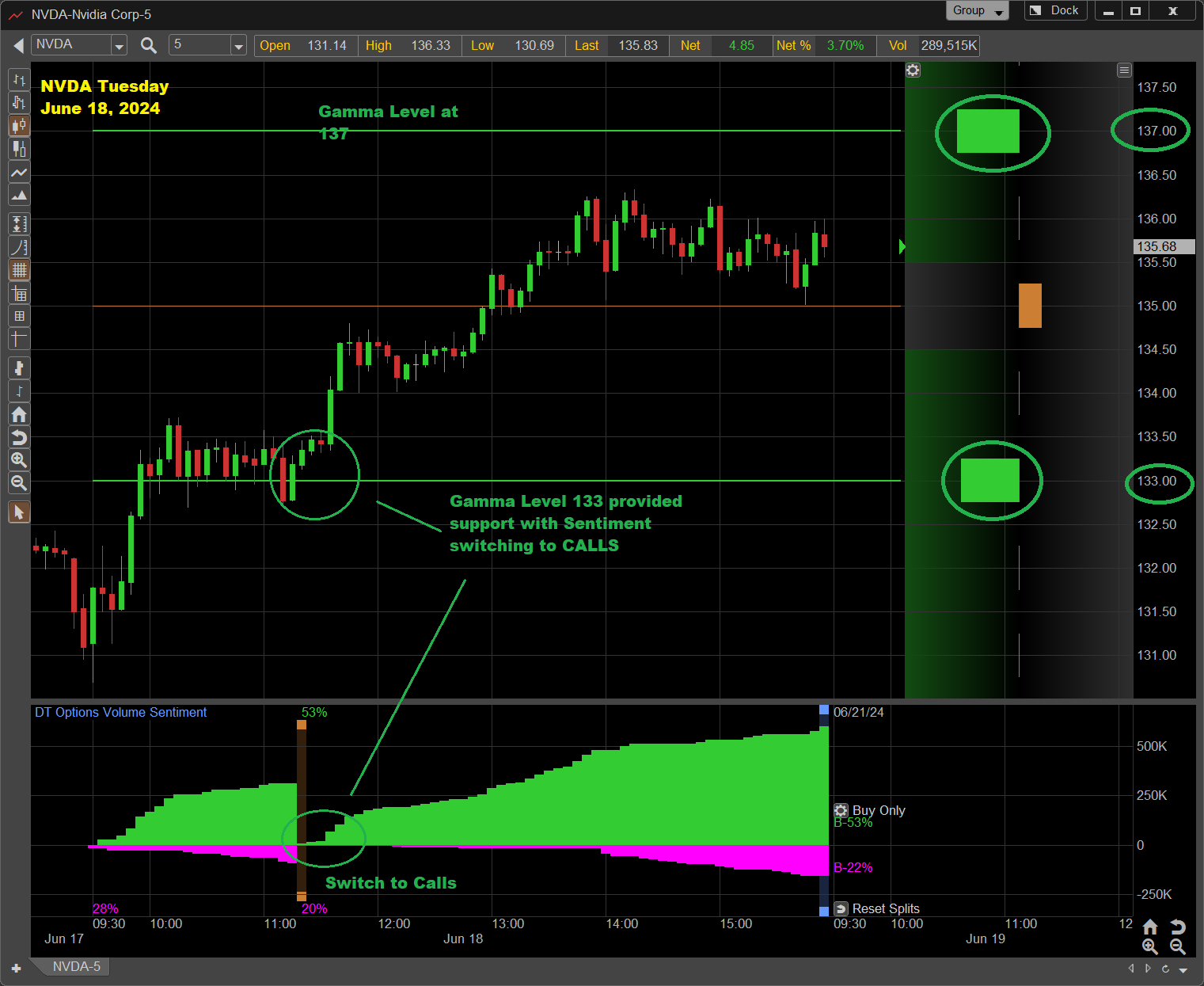
Task: Click the 135.68 current price marker
Action: [1164, 246]
